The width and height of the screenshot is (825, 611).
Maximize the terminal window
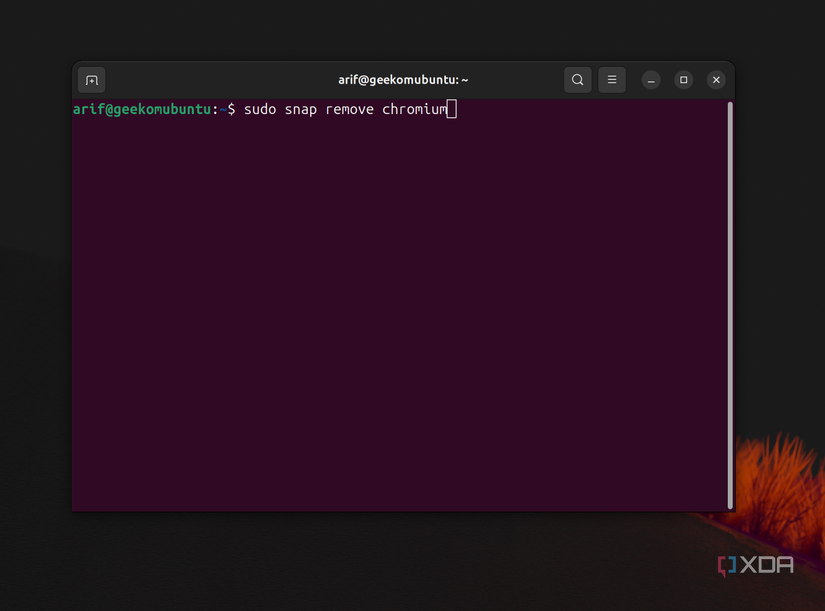(x=683, y=79)
